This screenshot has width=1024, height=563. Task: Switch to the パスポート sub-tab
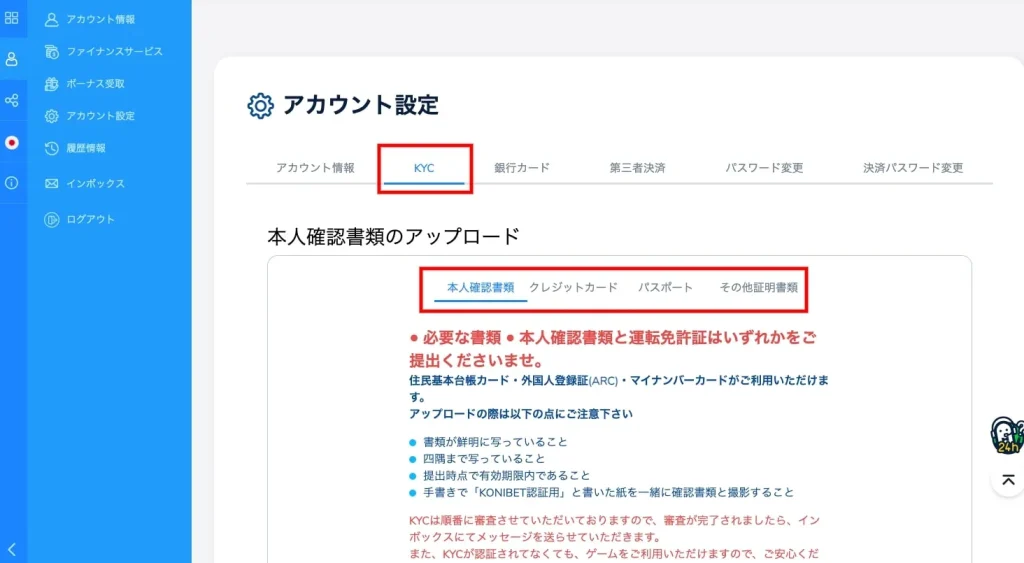(665, 287)
